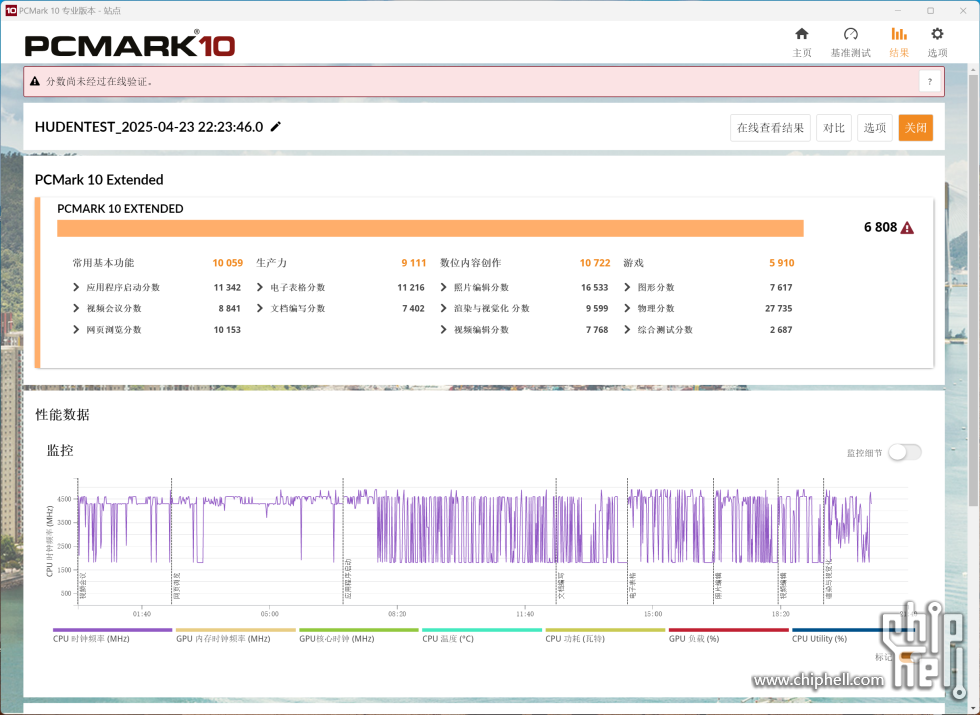Click the orange PCMark 10 Extended score bar
The width and height of the screenshot is (980, 715).
pyautogui.click(x=430, y=228)
